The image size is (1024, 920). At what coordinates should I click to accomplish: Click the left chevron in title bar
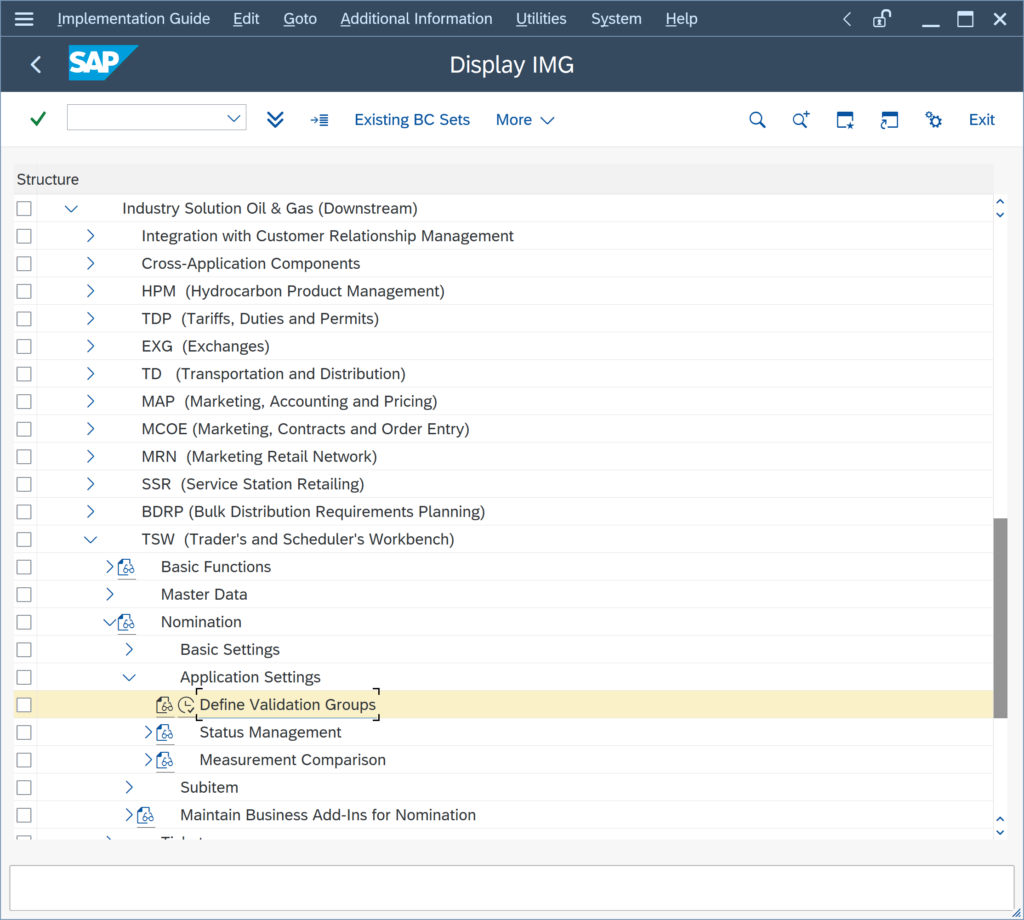point(847,19)
